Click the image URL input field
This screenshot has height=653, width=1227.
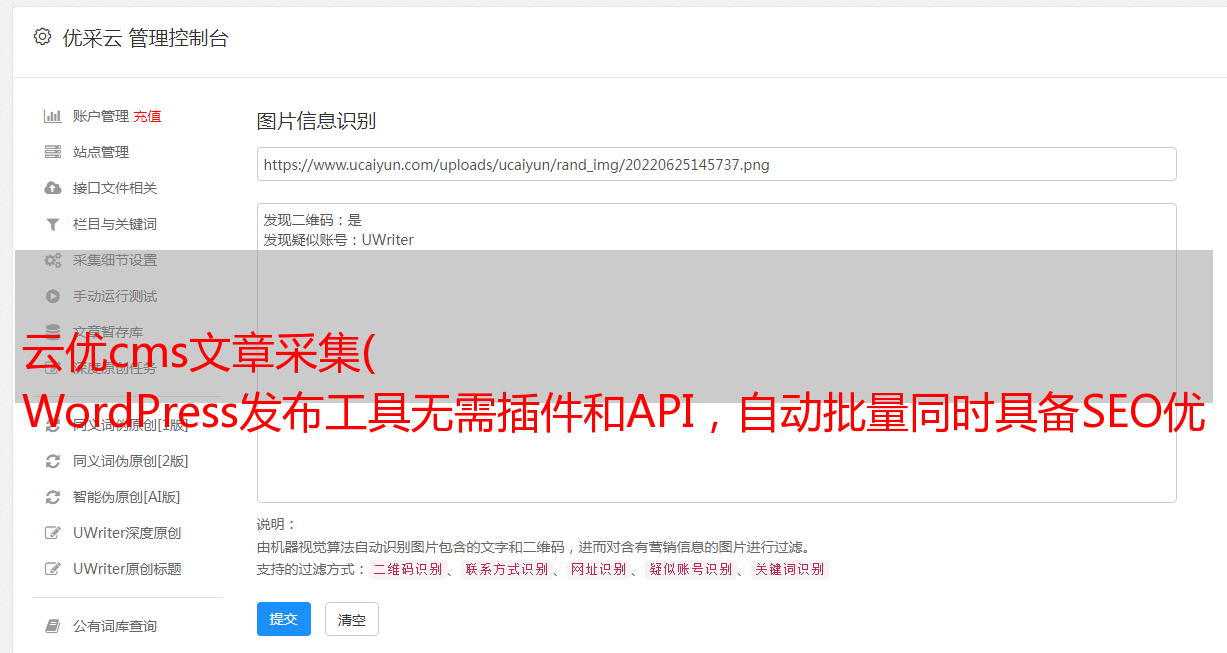717,164
